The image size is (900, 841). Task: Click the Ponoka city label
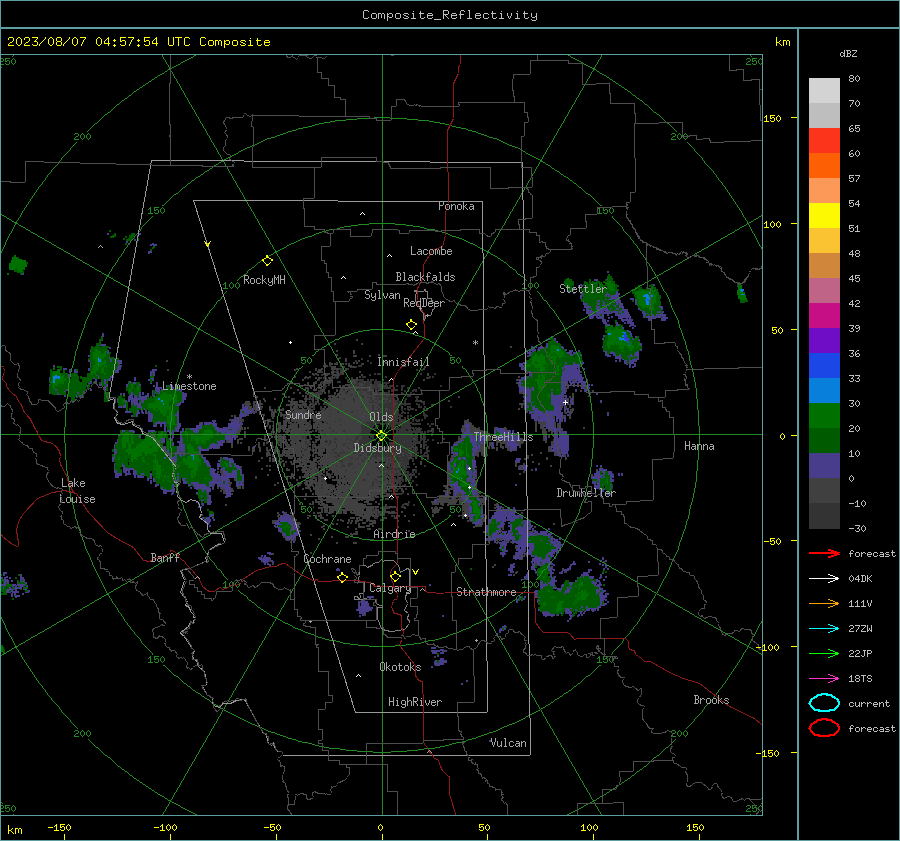coord(456,206)
